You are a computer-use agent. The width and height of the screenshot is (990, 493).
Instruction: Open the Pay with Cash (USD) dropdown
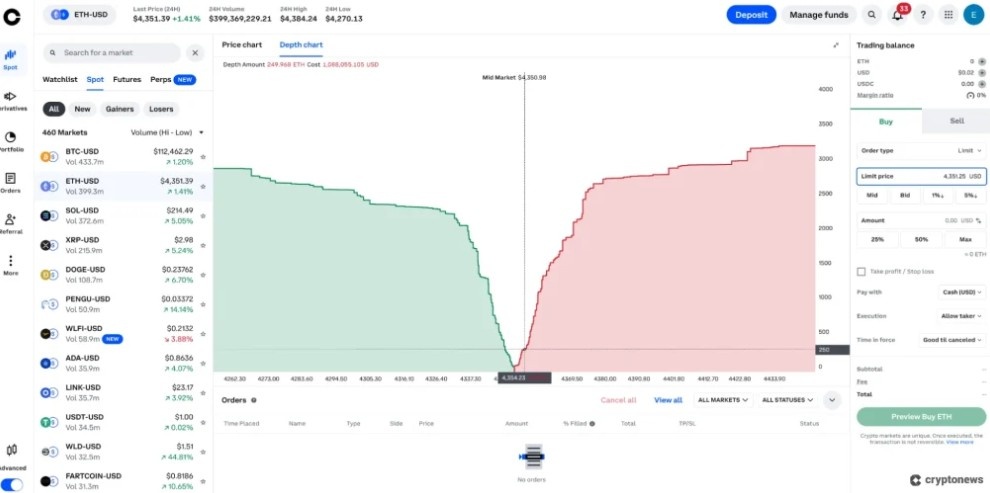click(962, 292)
